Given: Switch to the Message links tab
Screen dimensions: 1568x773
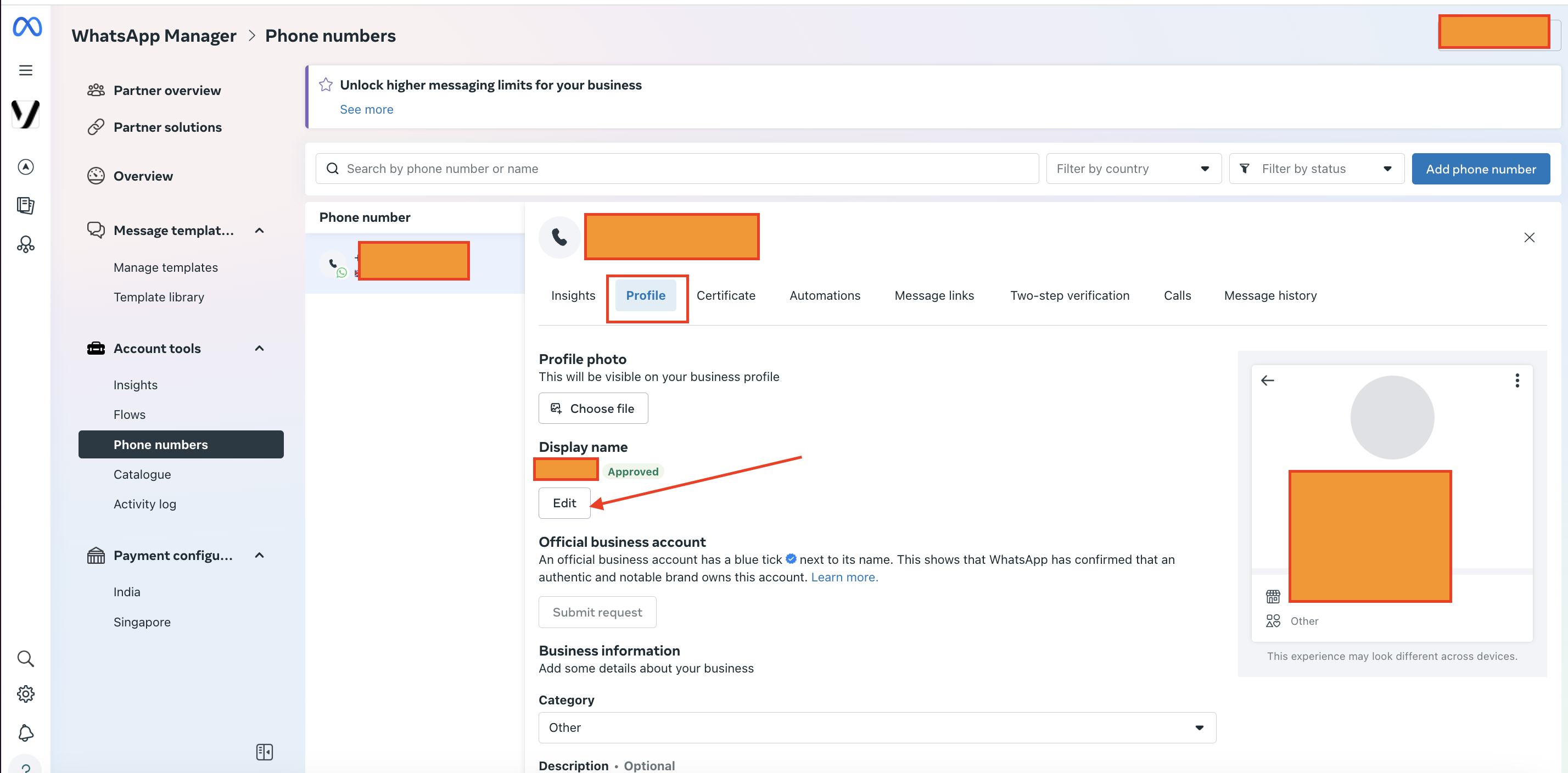Looking at the screenshot, I should click(x=934, y=295).
